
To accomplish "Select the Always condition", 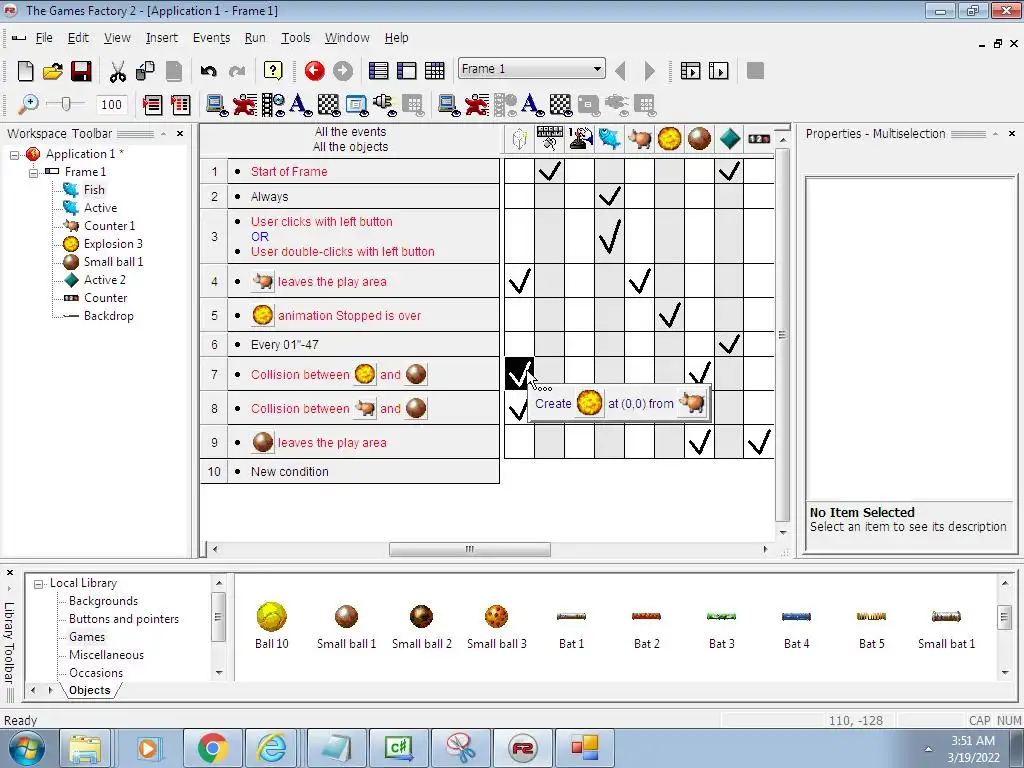I will 269,196.
